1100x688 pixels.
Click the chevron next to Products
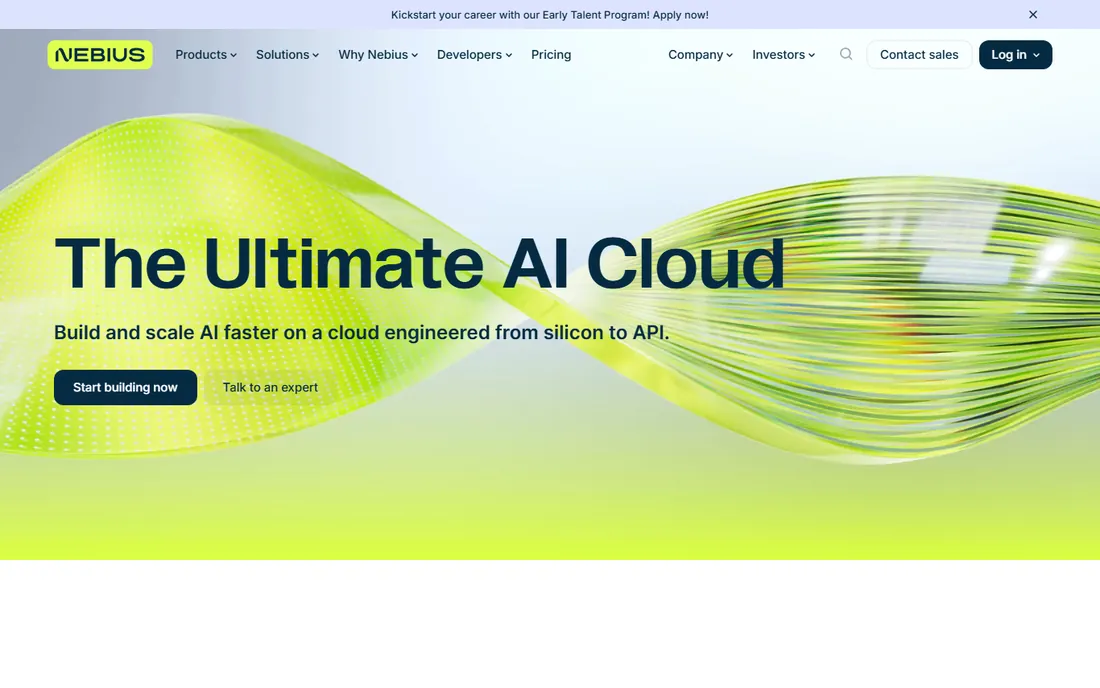point(233,55)
